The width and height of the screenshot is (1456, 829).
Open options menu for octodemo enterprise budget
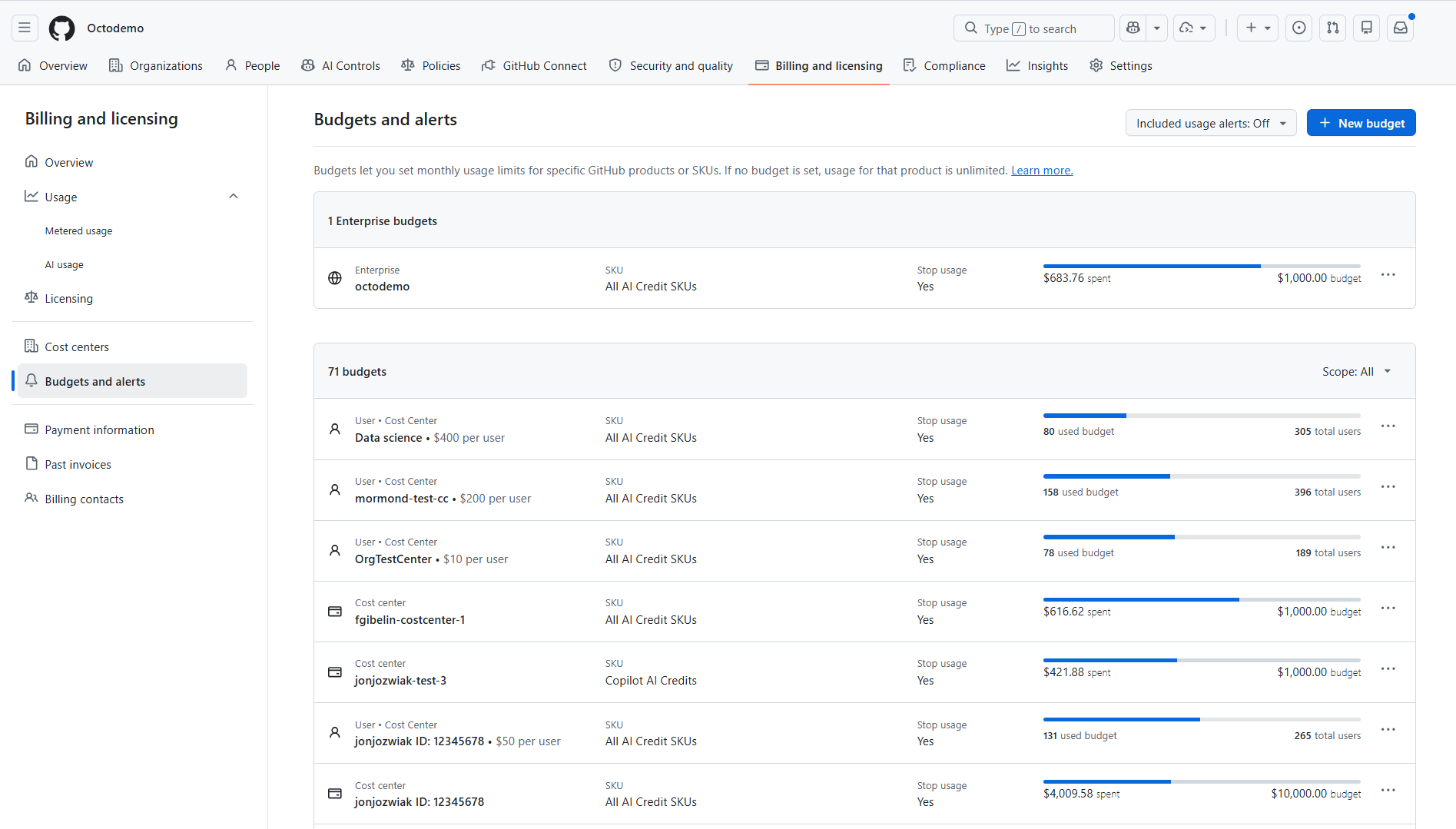[1388, 275]
